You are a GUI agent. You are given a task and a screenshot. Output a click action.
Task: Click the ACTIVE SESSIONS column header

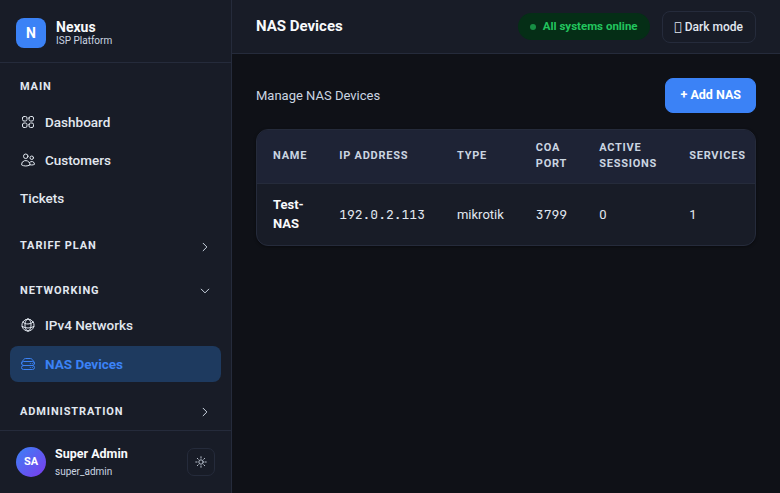628,155
